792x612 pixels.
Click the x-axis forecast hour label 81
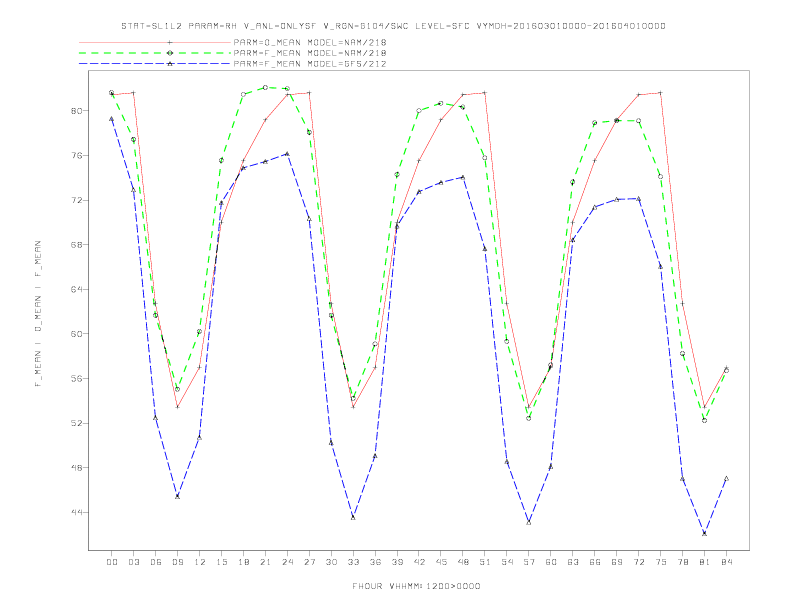[704, 562]
